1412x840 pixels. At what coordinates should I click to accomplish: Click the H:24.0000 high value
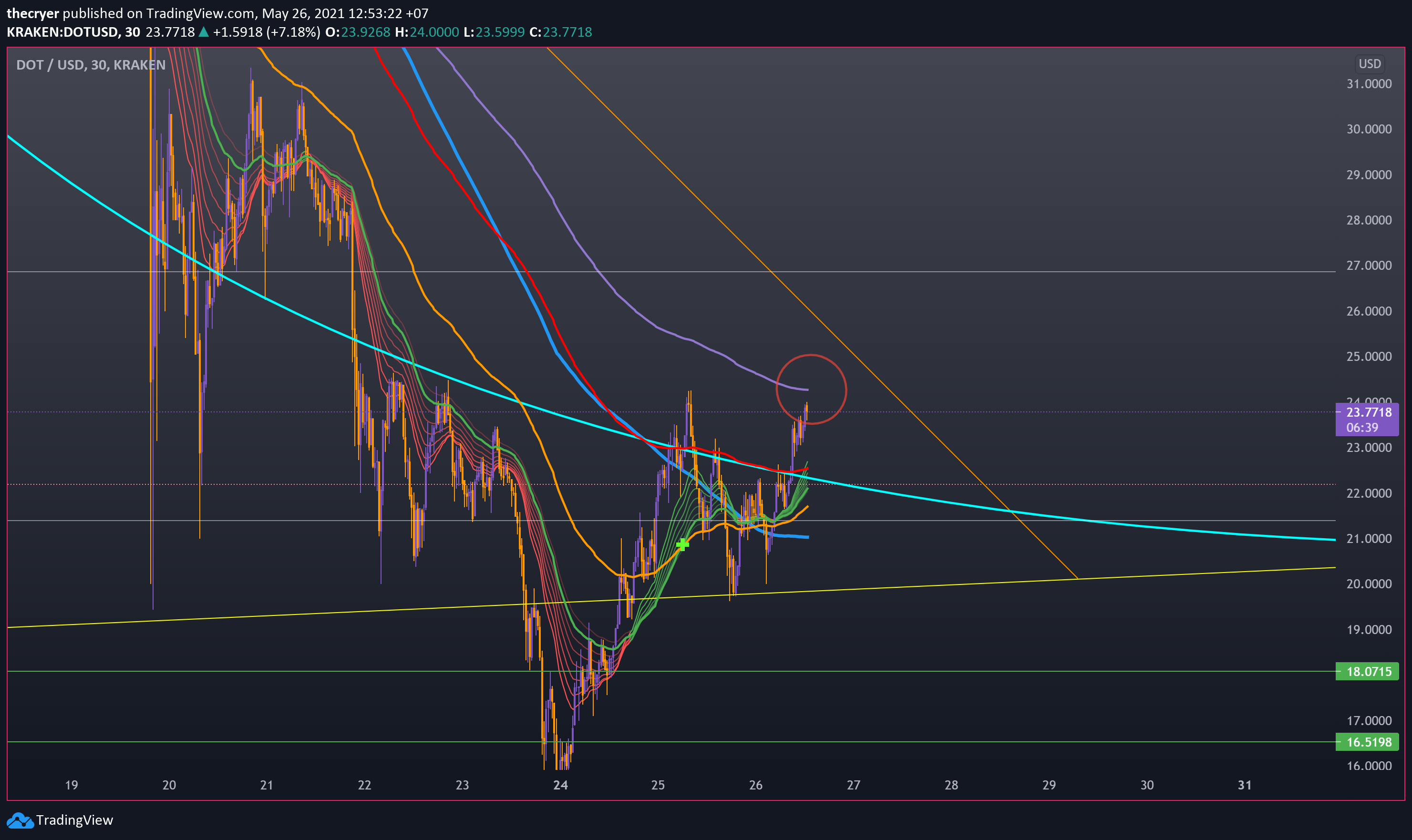coord(427,32)
